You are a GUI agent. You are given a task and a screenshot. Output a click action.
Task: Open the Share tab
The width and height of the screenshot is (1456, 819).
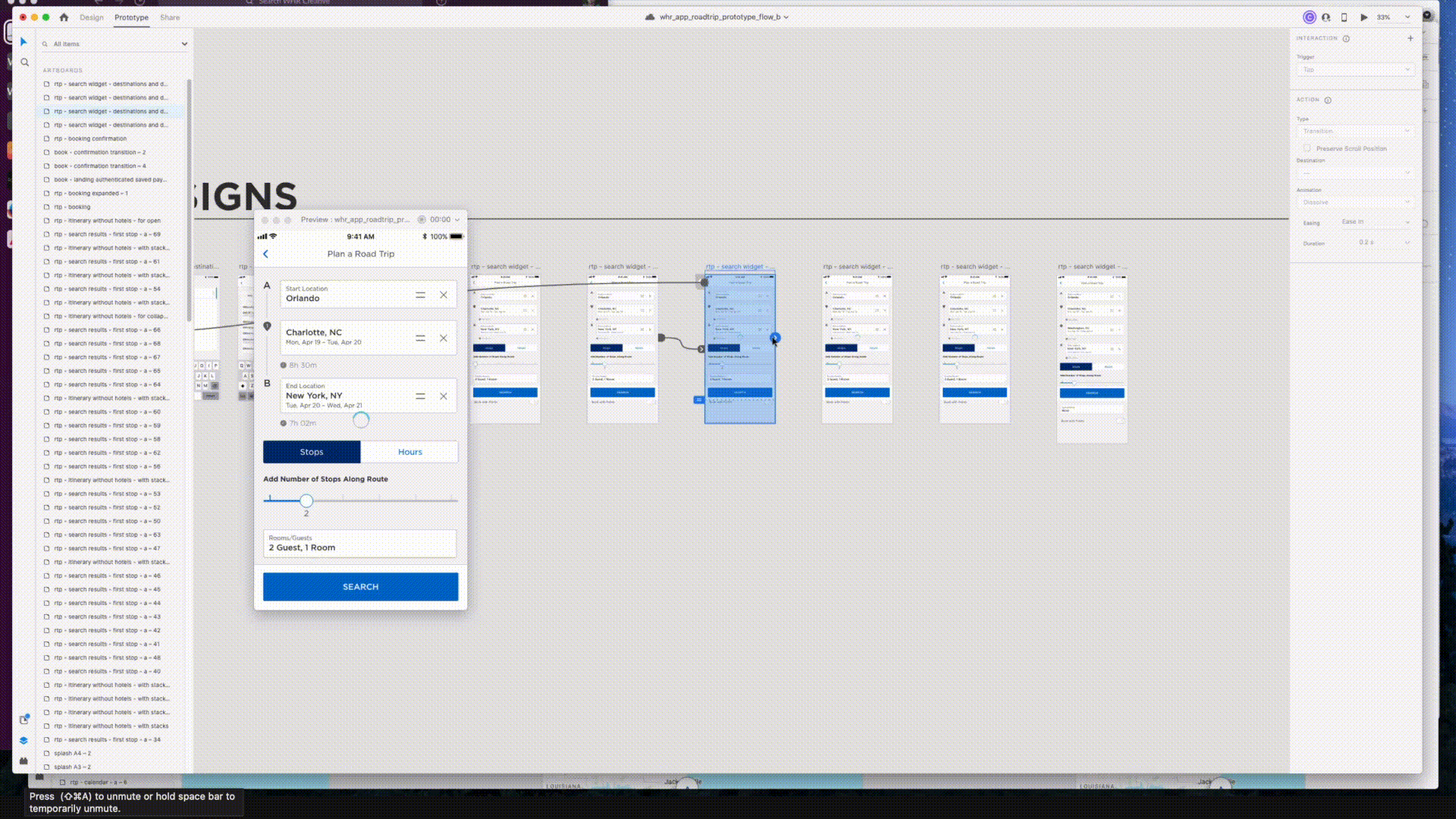pyautogui.click(x=170, y=17)
